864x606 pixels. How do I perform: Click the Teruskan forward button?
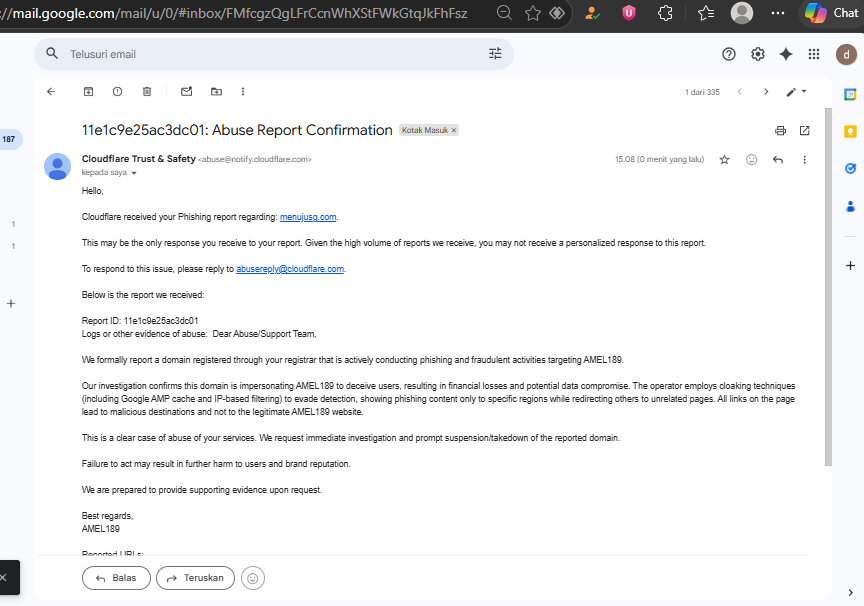[x=195, y=578]
